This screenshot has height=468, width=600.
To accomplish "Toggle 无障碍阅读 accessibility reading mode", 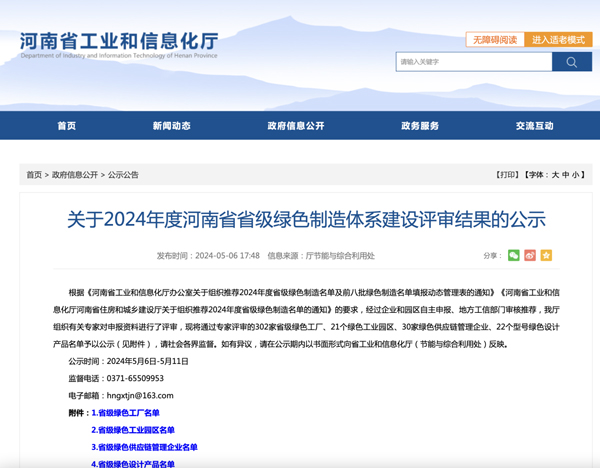I will point(494,40).
